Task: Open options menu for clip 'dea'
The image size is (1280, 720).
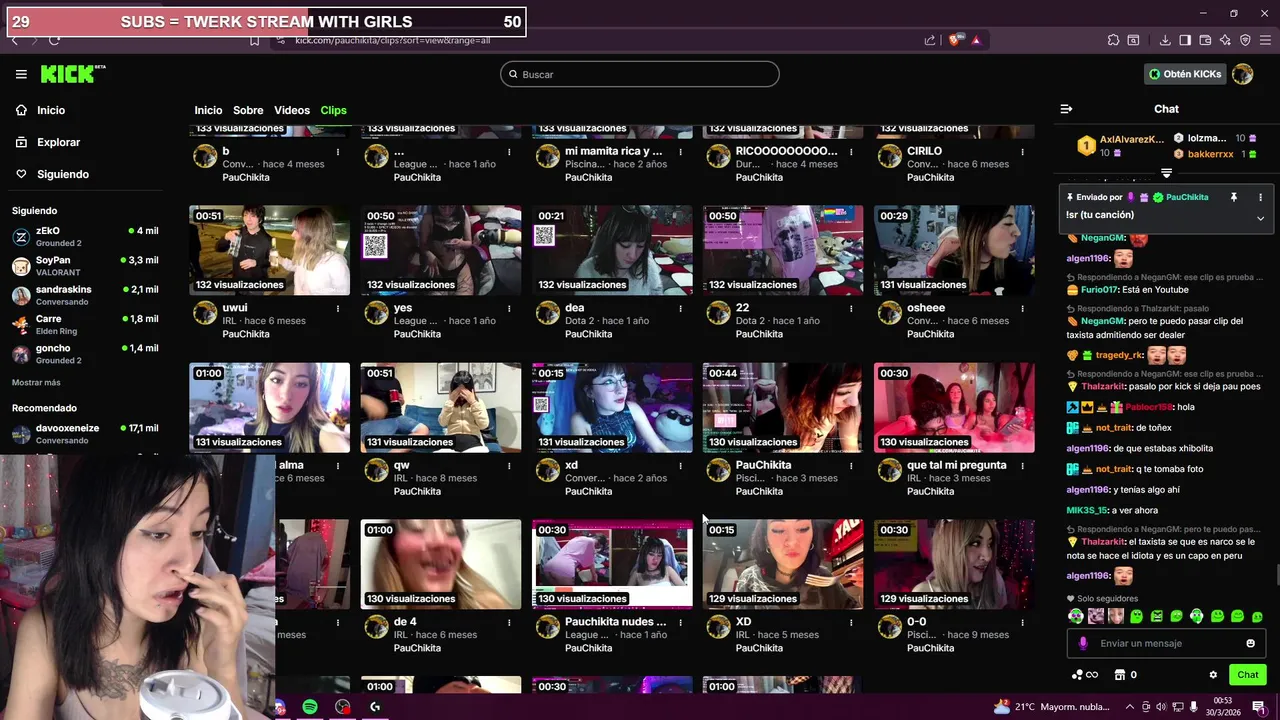Action: click(680, 309)
